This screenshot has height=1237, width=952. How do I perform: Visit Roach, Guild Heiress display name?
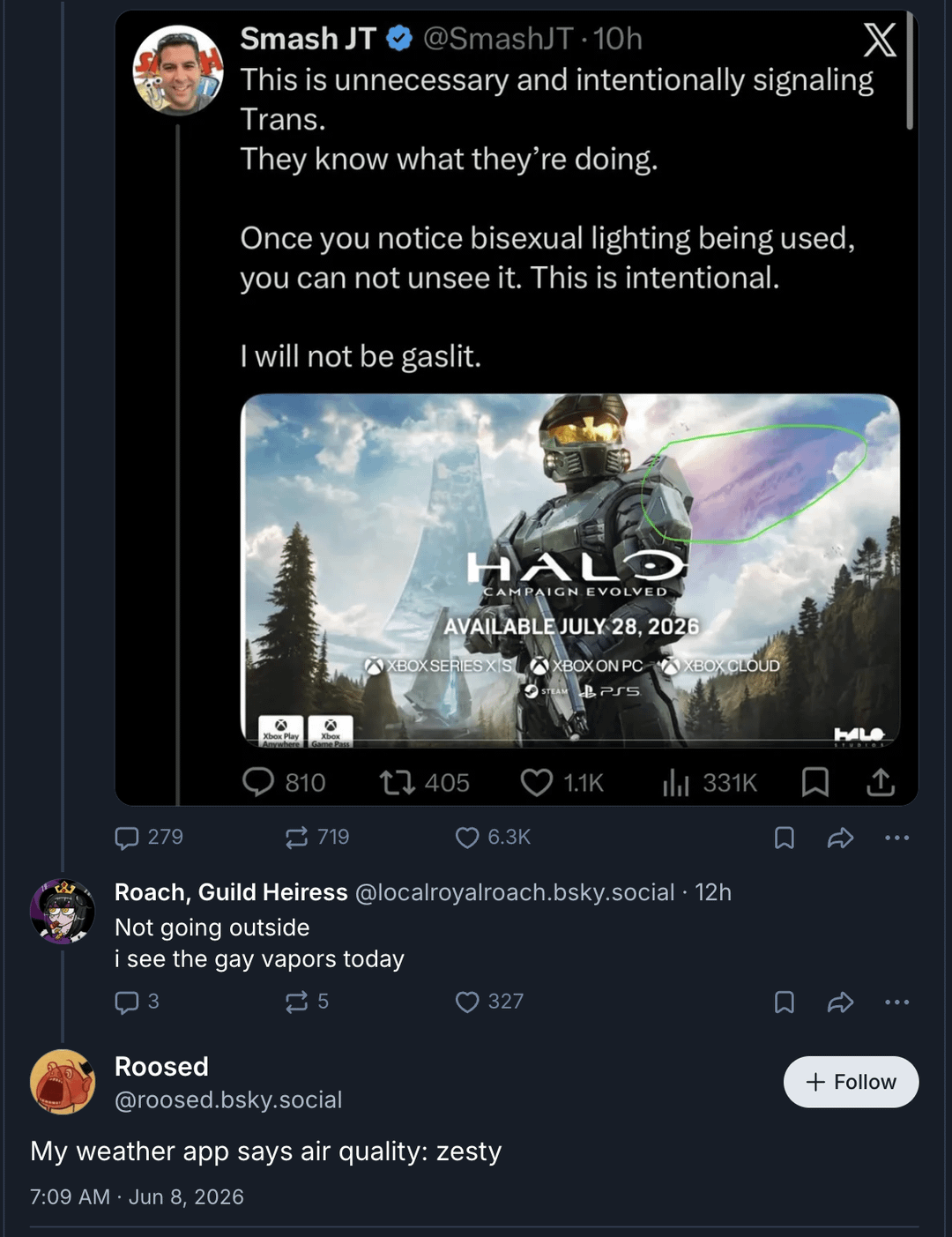231,892
